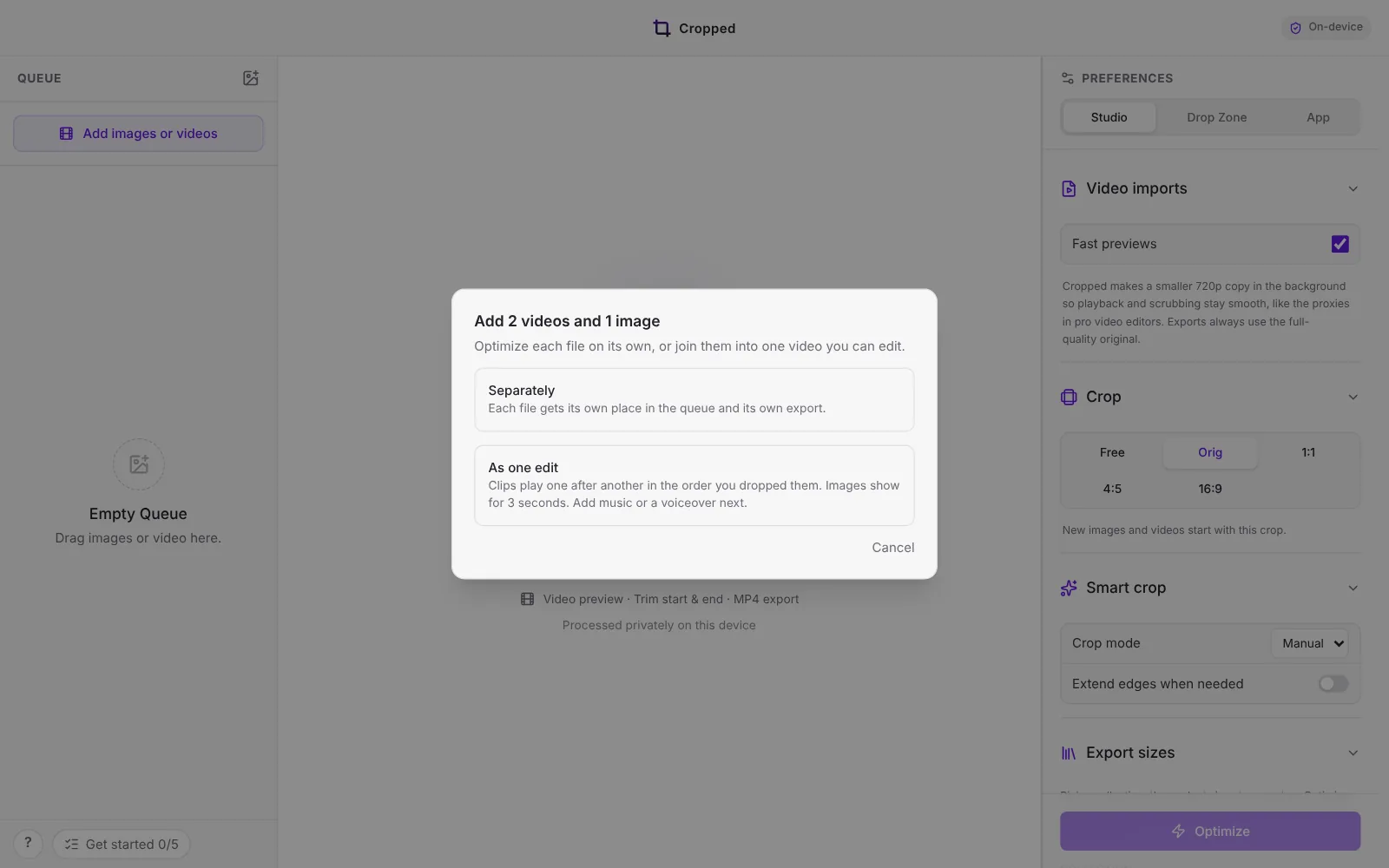Open the help question mark button
This screenshot has height=868, width=1389.
[x=28, y=844]
